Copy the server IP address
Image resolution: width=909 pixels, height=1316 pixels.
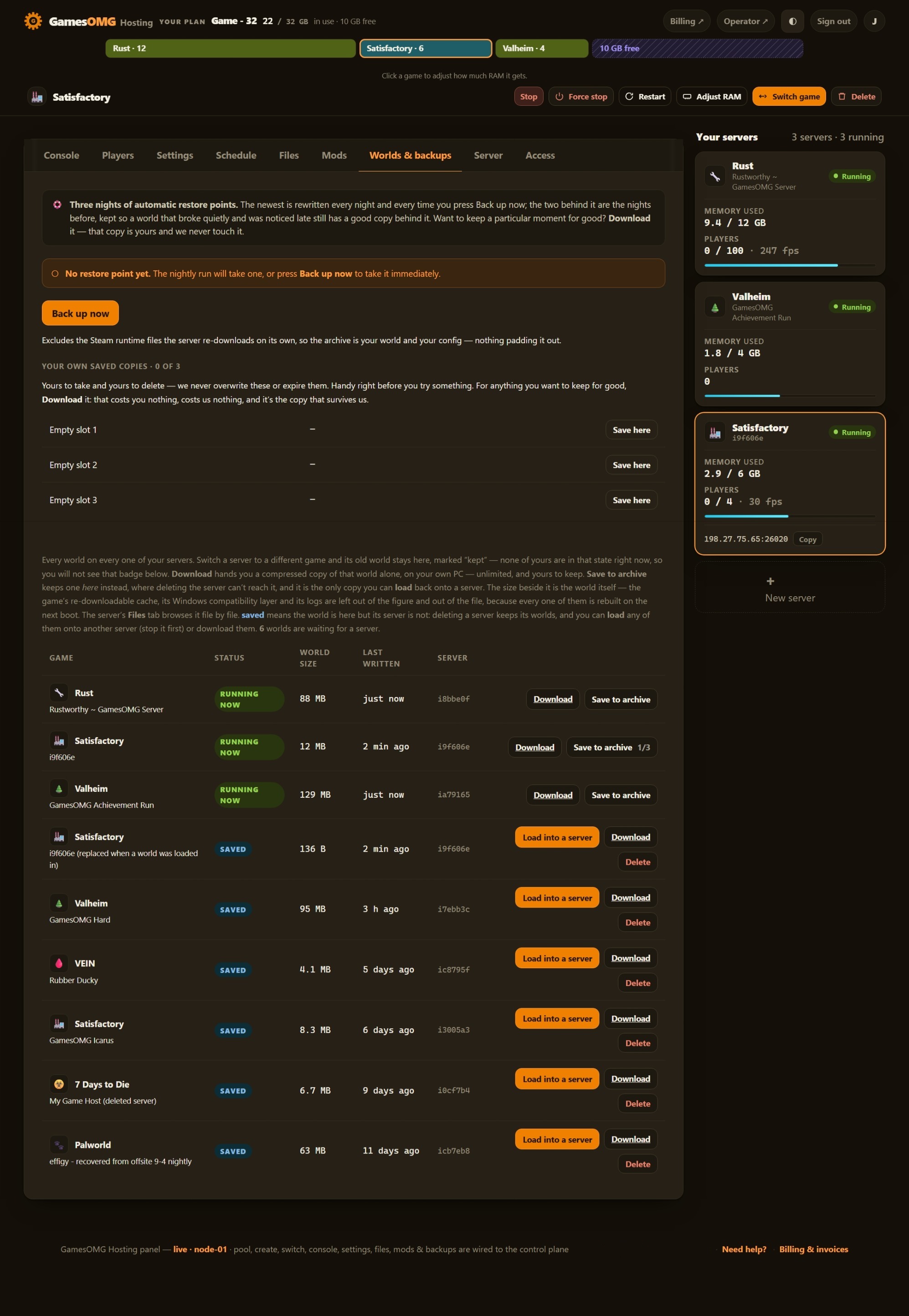click(807, 540)
